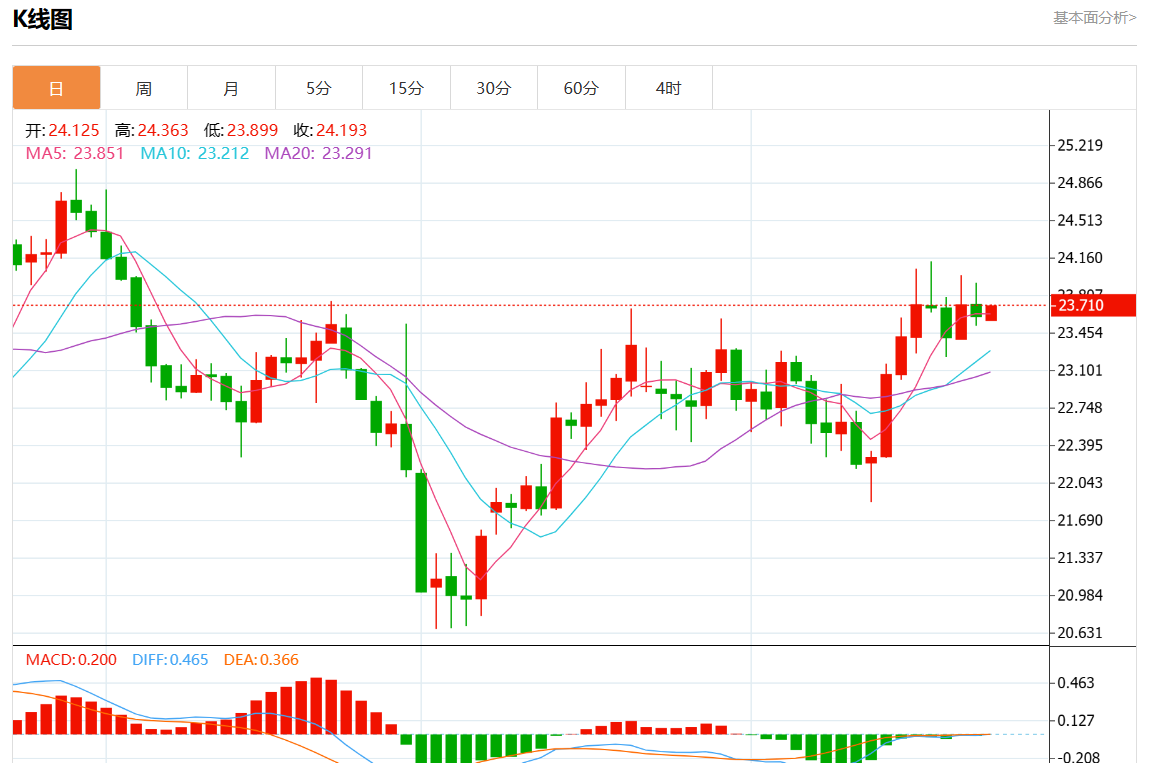Click the 高:24.363 high price value

[x=151, y=130]
